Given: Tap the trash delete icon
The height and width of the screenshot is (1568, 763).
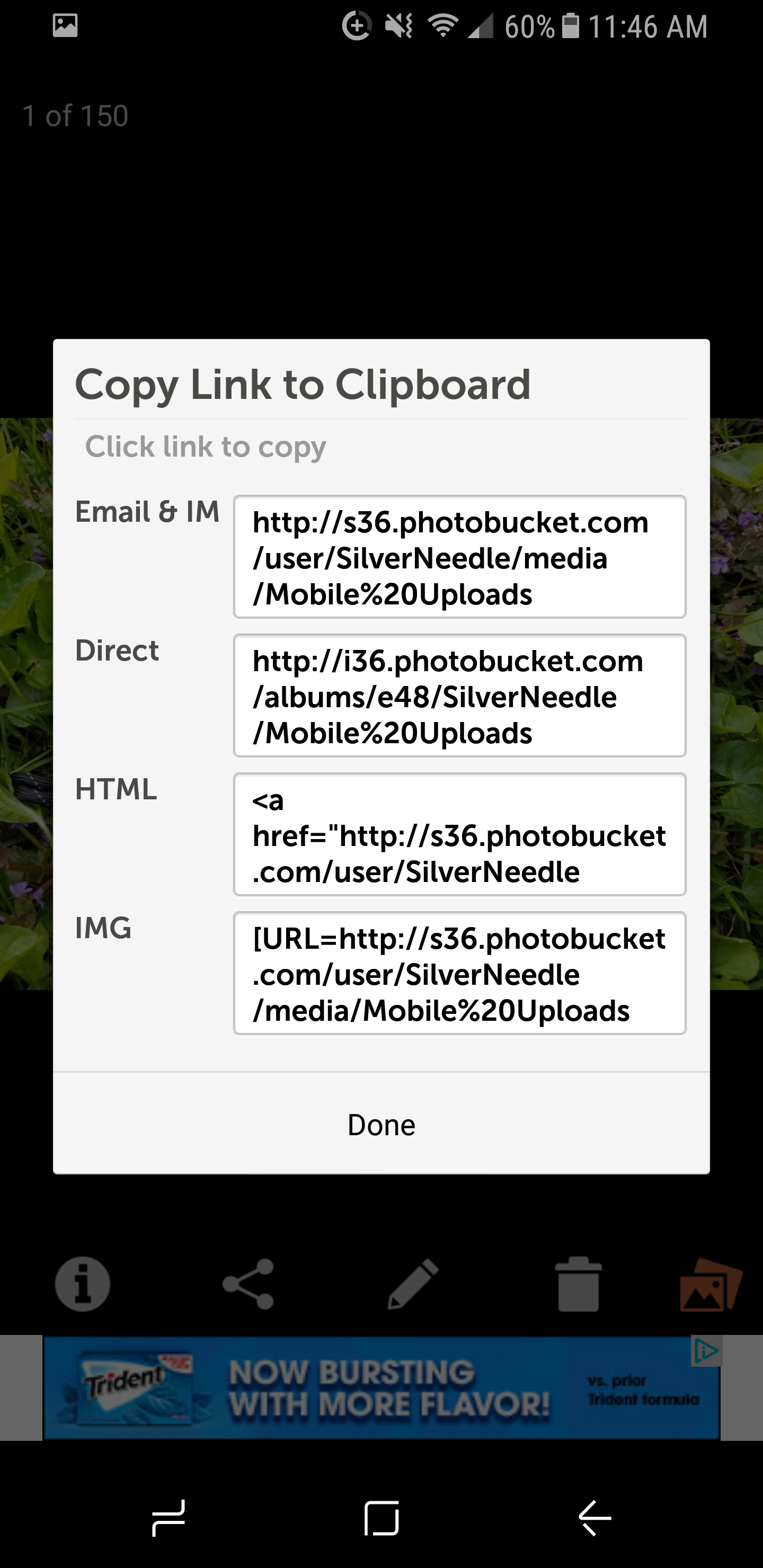Looking at the screenshot, I should (x=579, y=1284).
